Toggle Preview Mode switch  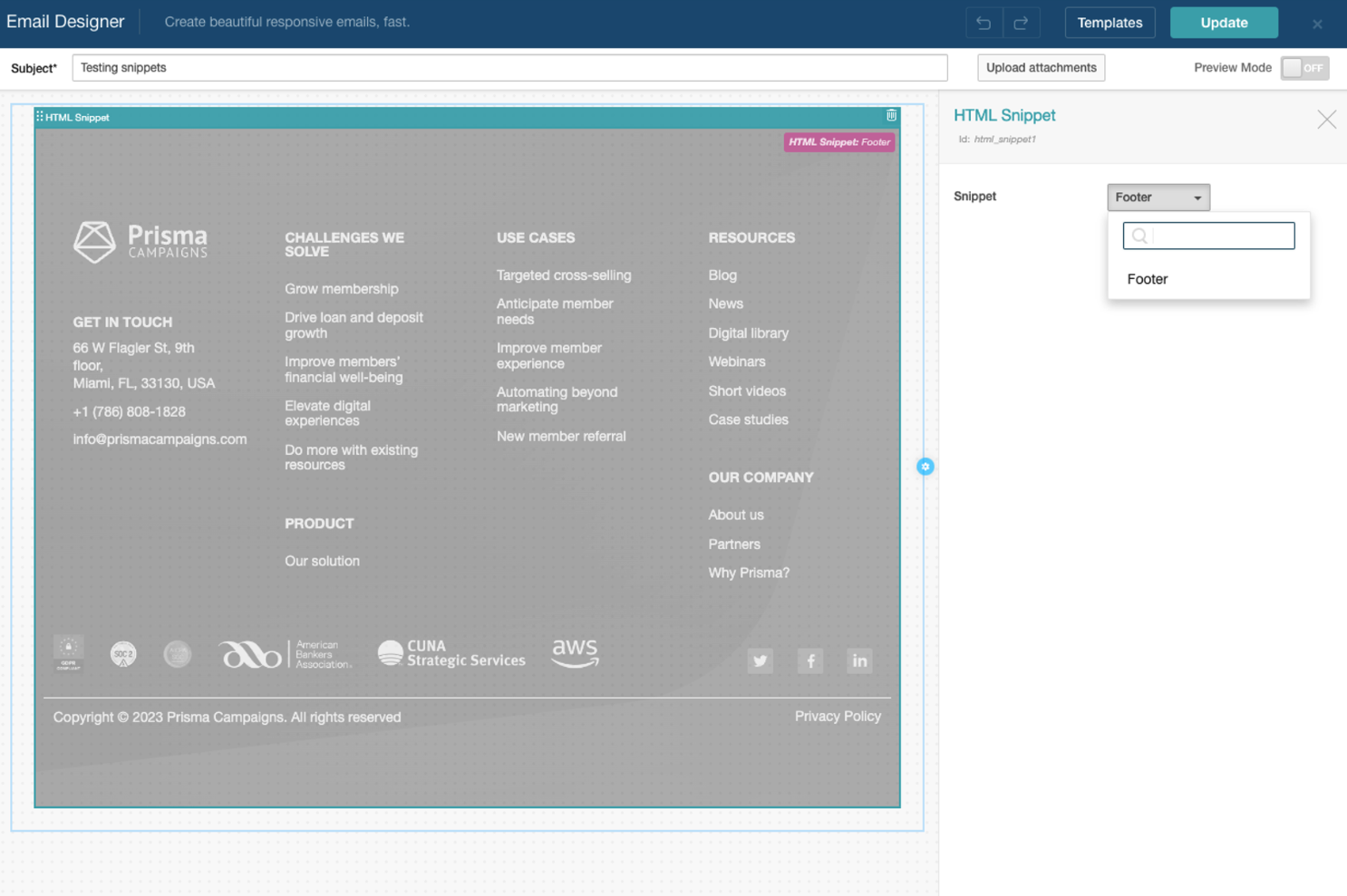pyautogui.click(x=1304, y=68)
